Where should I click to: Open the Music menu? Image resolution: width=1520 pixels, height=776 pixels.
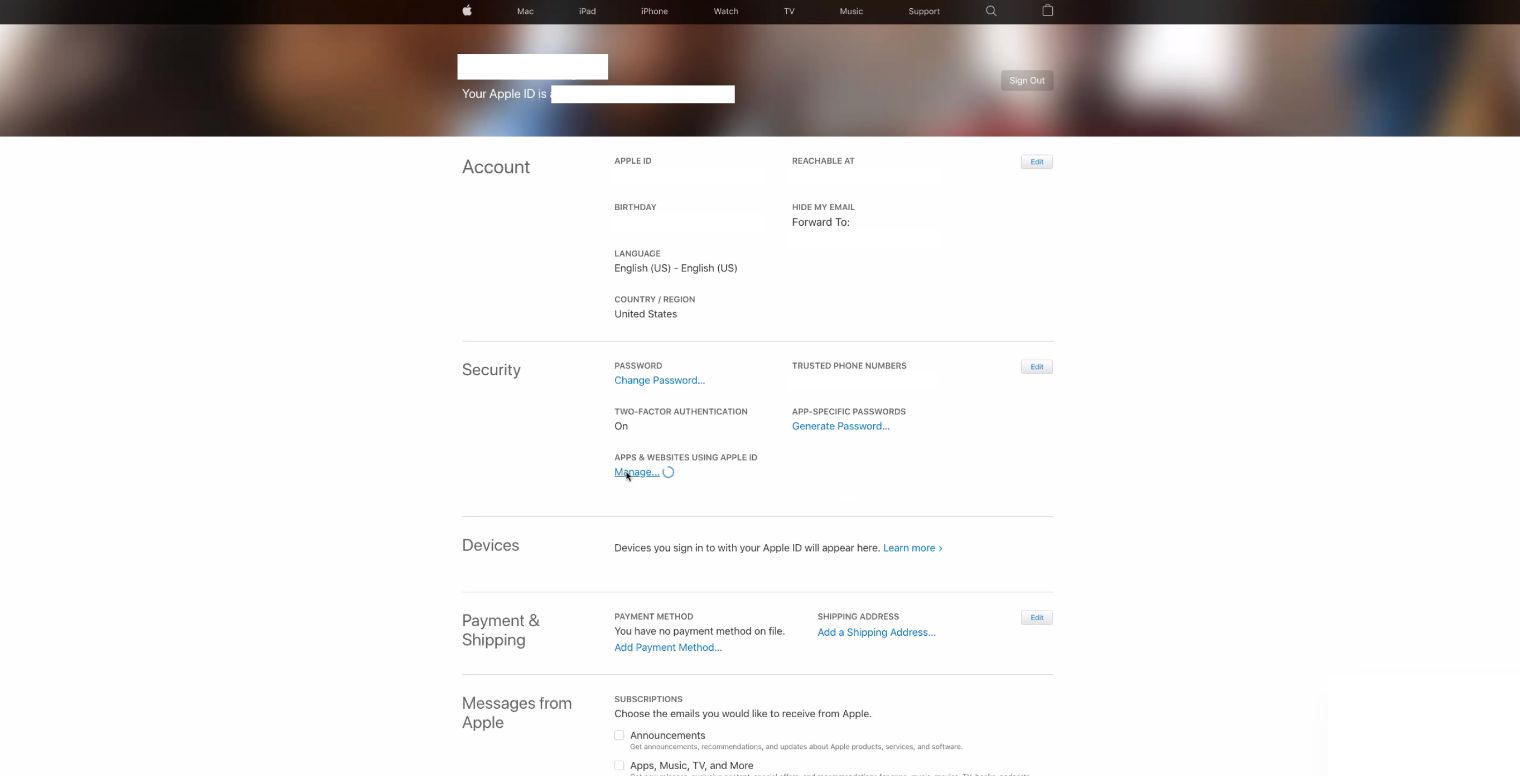coord(851,11)
